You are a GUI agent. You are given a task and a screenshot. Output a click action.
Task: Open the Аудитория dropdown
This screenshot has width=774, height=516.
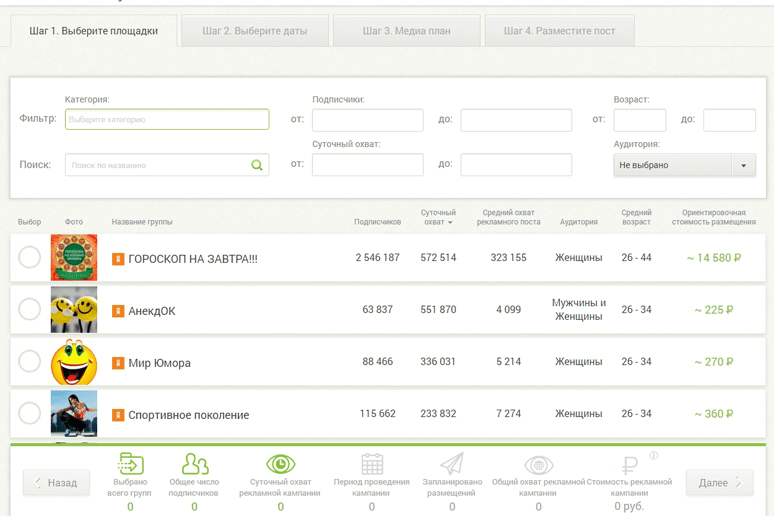[x=684, y=165]
